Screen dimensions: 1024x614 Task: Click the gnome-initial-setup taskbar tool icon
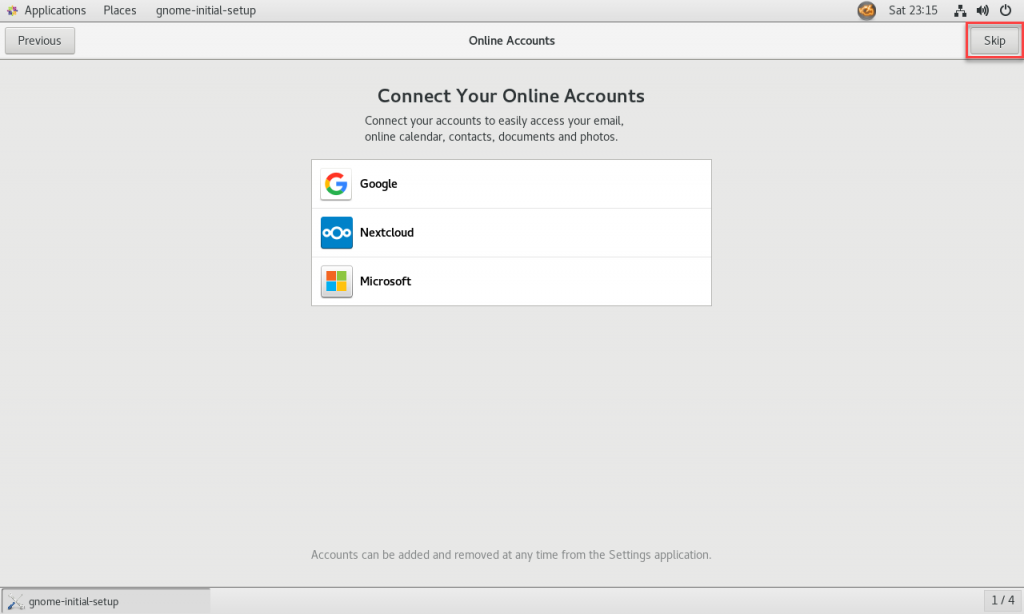click(15, 602)
